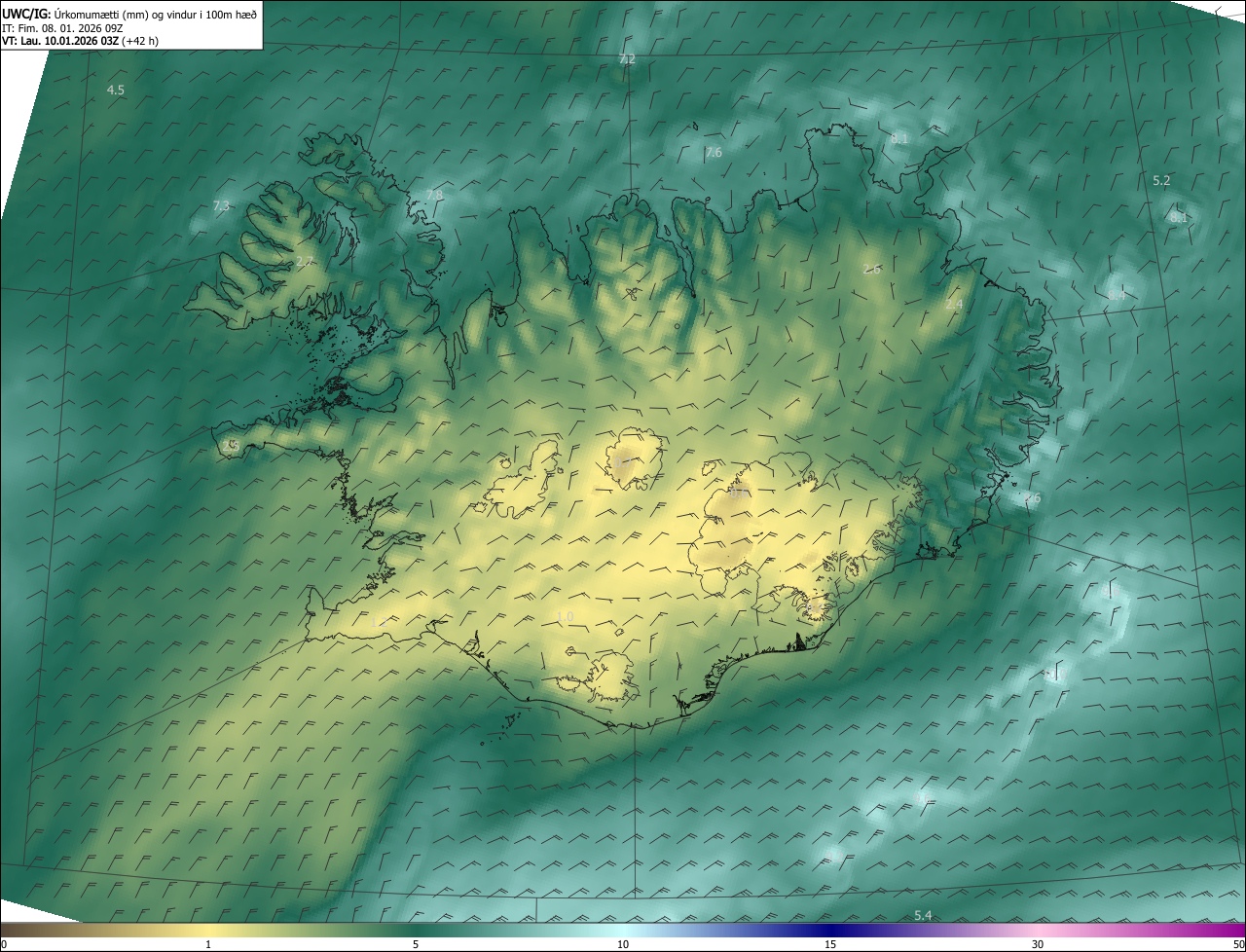Click the 7.6 value label on the map
This screenshot has height=952, width=1246.
tap(714, 153)
